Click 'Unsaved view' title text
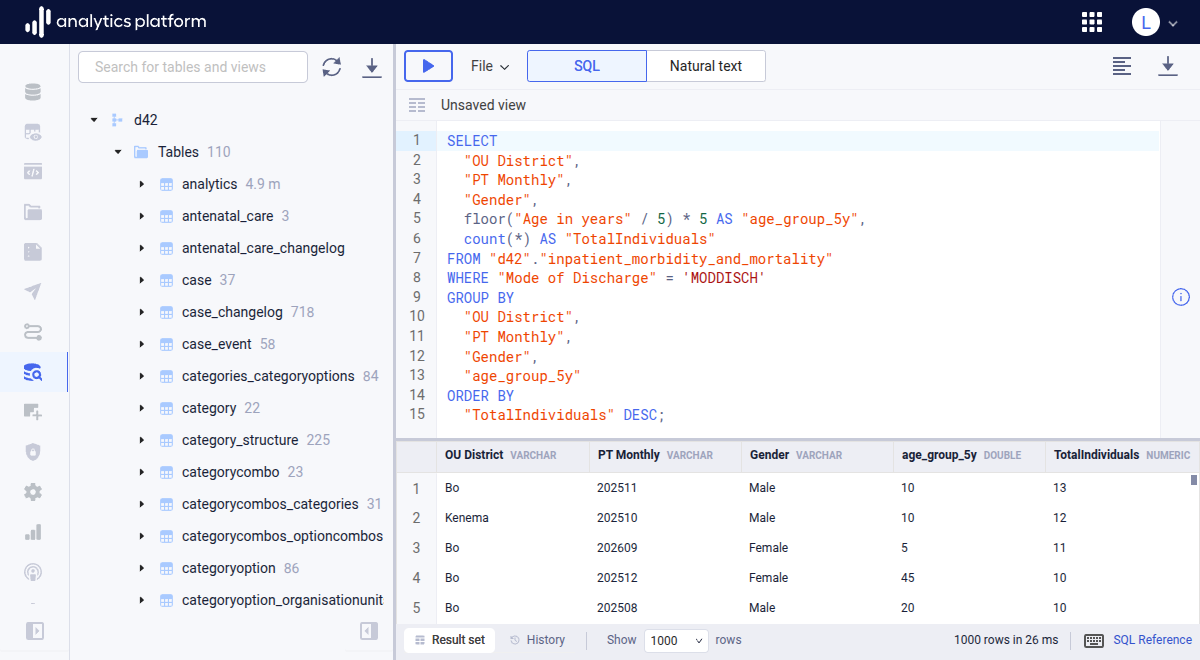The image size is (1200, 660). [x=483, y=105]
